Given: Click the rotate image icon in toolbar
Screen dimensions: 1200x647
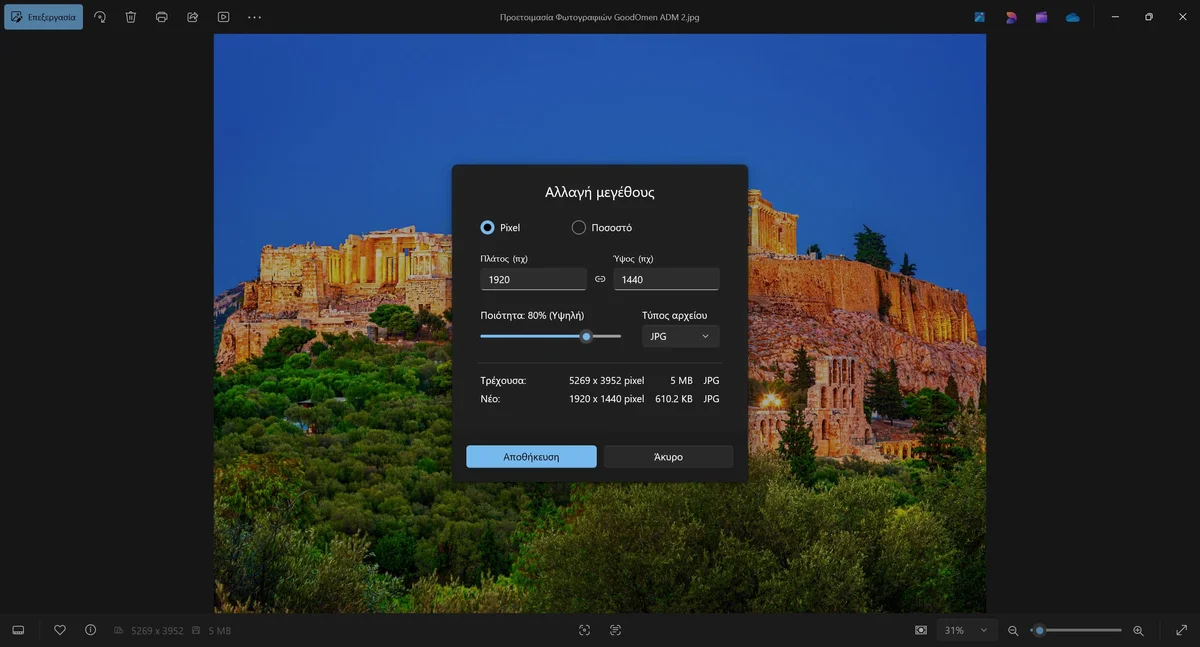Looking at the screenshot, I should pos(100,17).
